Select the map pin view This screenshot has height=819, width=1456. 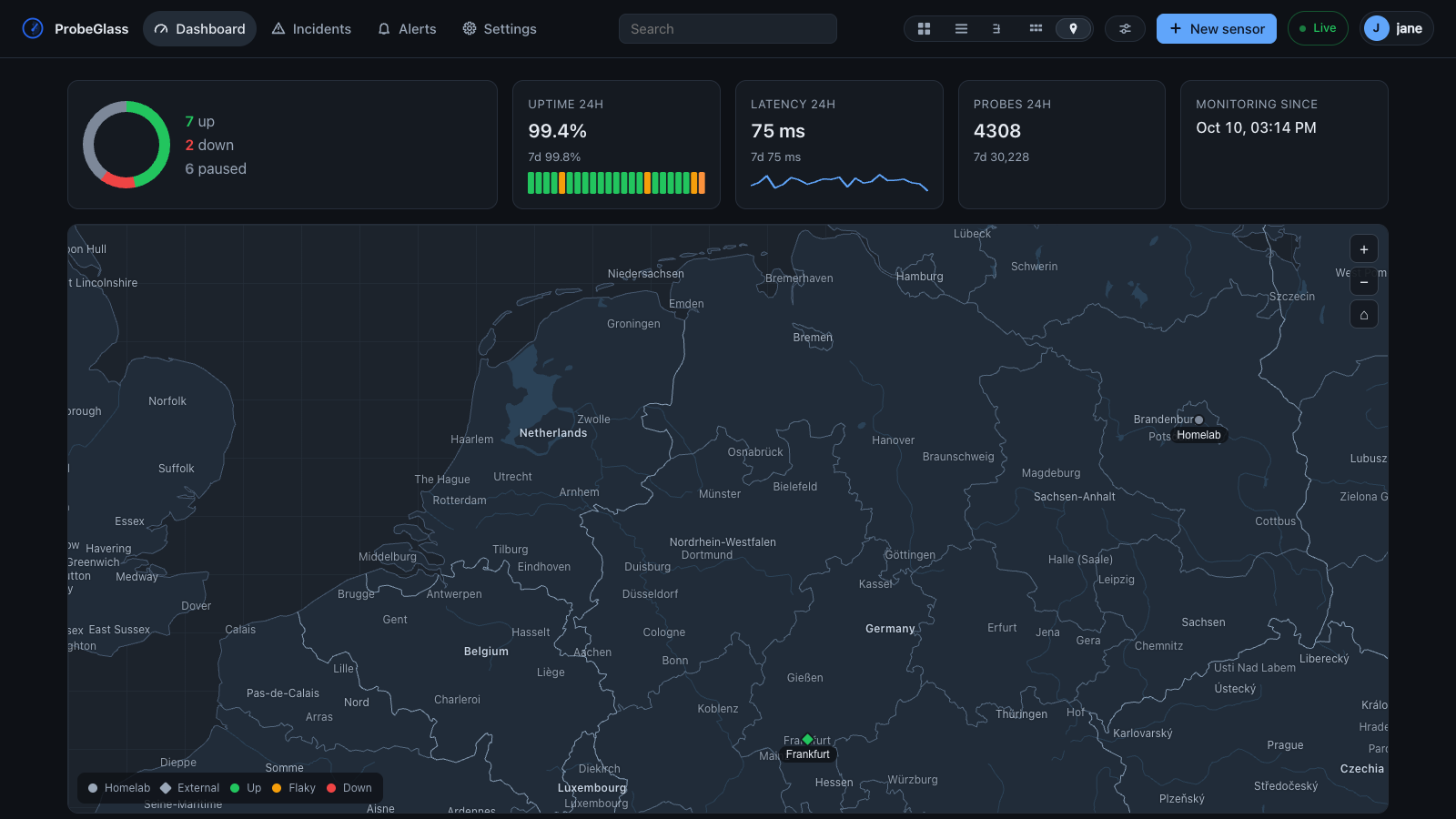pos(1073,28)
